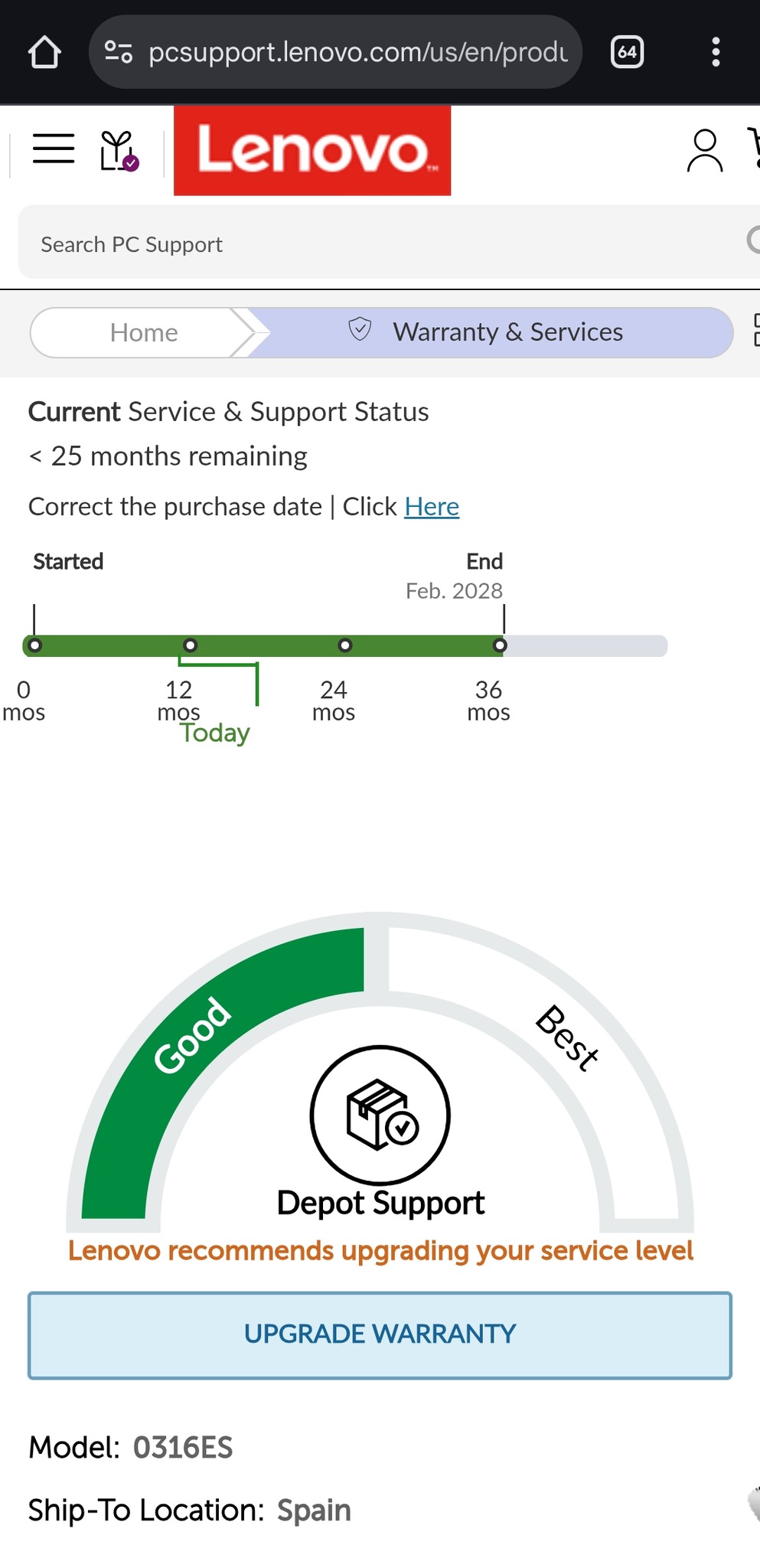The height and width of the screenshot is (1568, 760).
Task: Click the 36 mos end marker on timeline
Action: click(x=500, y=645)
